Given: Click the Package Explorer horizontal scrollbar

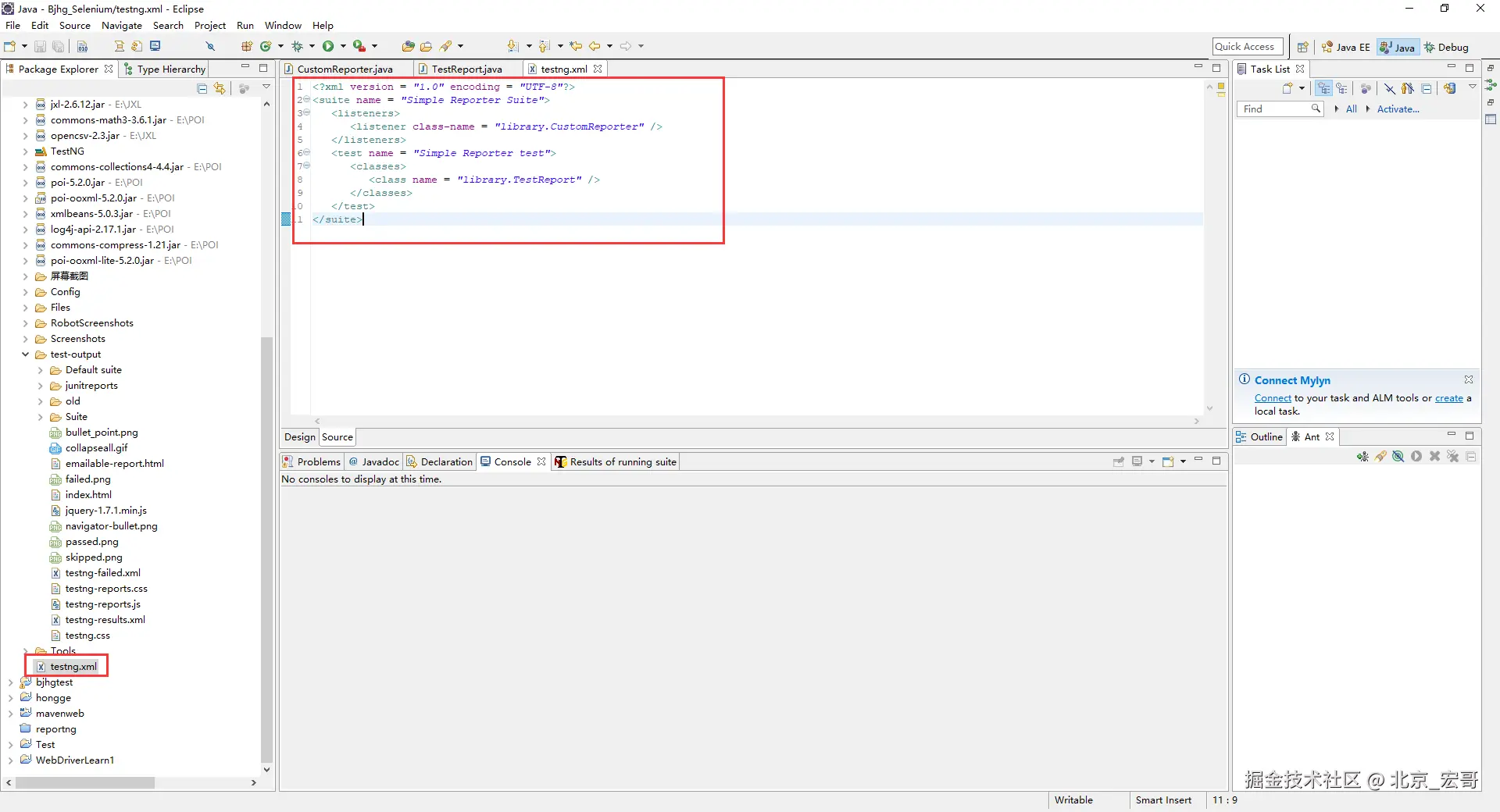Looking at the screenshot, I should tap(86, 782).
